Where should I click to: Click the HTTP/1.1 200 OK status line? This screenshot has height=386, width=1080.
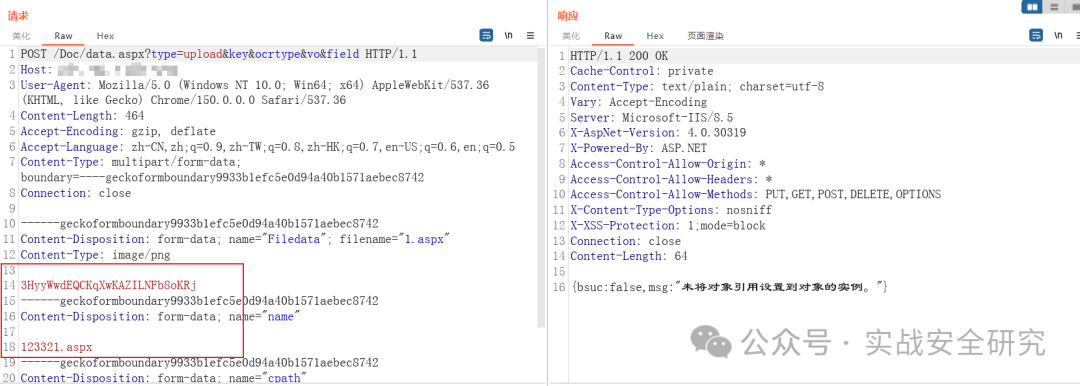tap(619, 56)
